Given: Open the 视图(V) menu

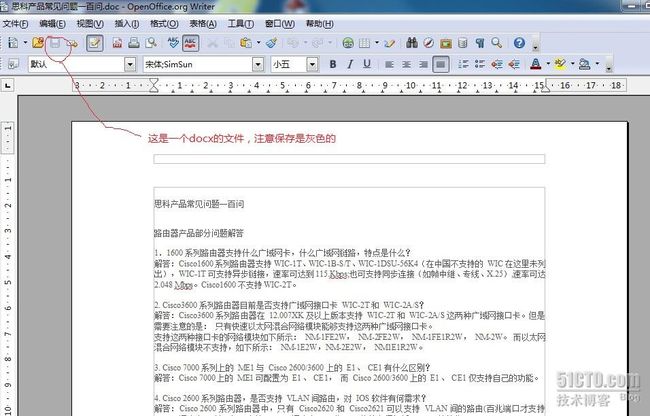Looking at the screenshot, I should (90, 24).
